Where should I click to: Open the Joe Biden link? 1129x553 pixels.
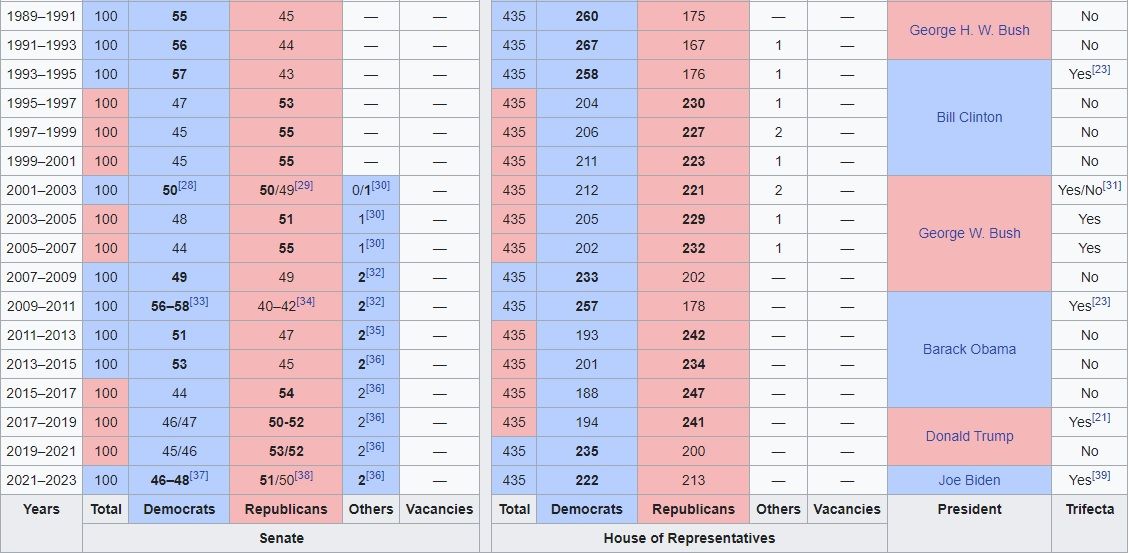click(969, 480)
